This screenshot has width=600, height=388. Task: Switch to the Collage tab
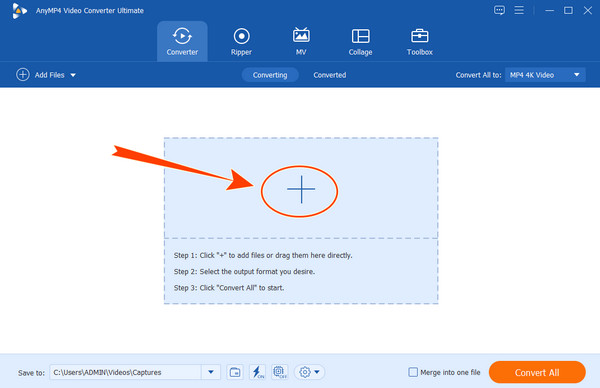pyautogui.click(x=360, y=41)
